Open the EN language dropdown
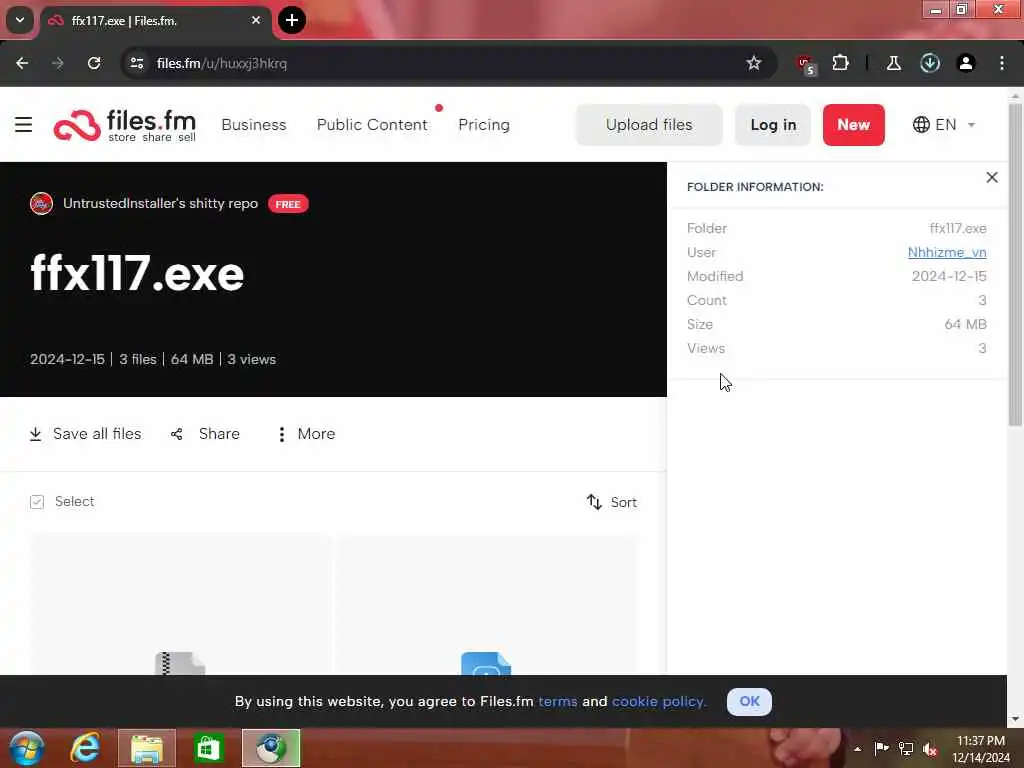This screenshot has width=1024, height=768. tap(944, 124)
